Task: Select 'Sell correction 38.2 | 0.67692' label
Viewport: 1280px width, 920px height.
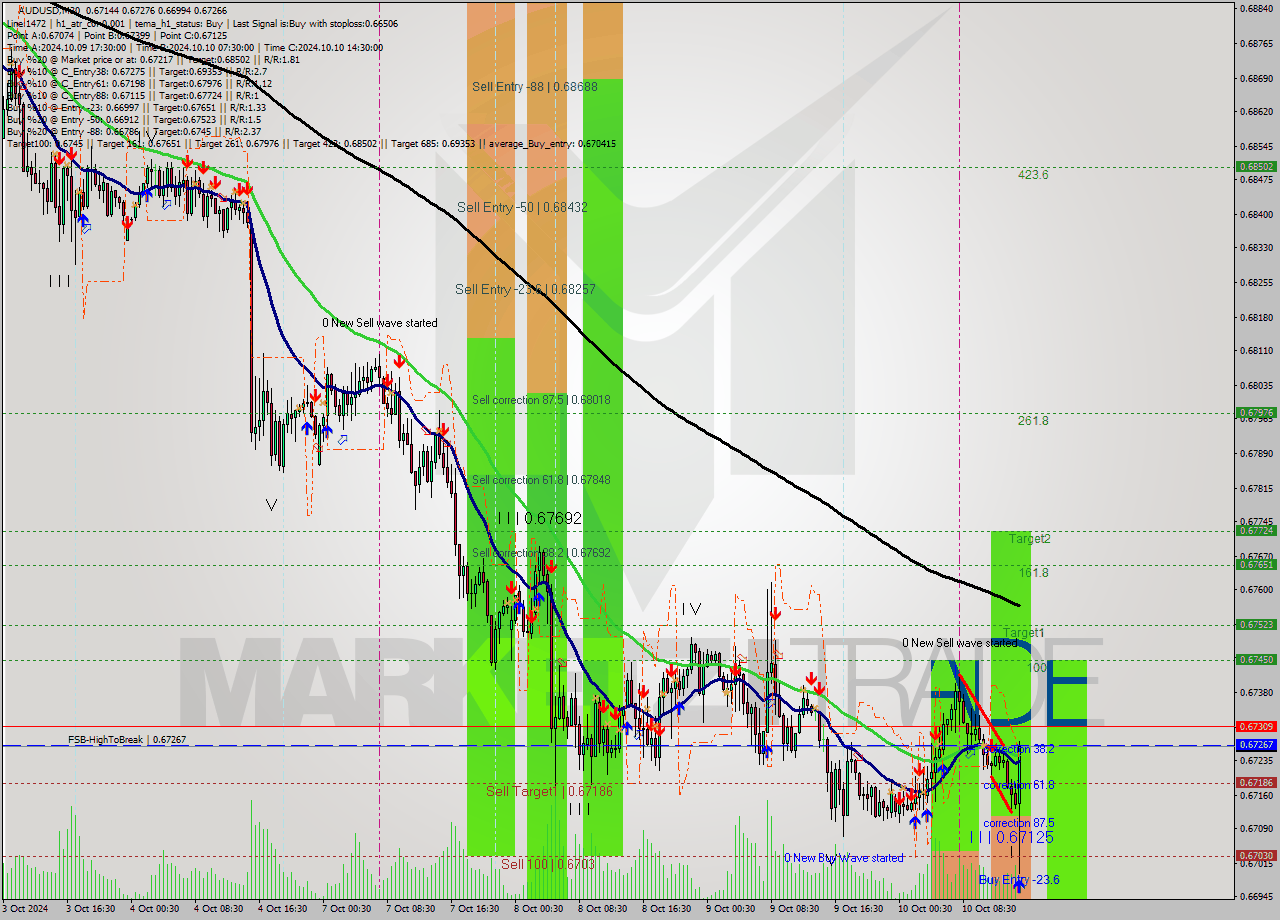Action: pyautogui.click(x=541, y=552)
